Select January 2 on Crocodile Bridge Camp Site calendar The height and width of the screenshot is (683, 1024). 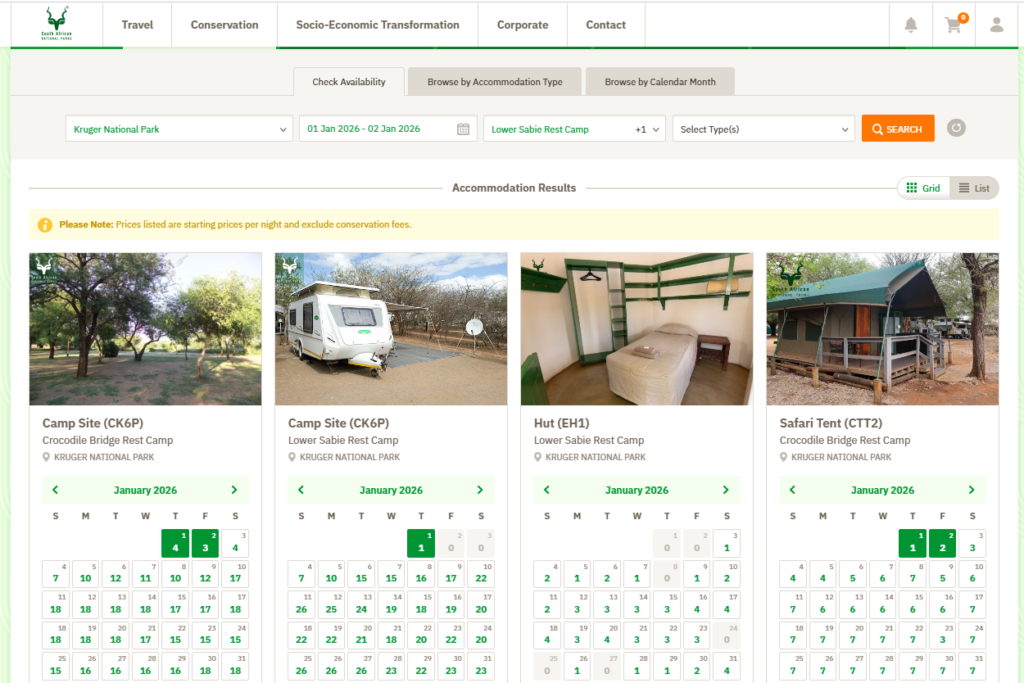tap(205, 543)
